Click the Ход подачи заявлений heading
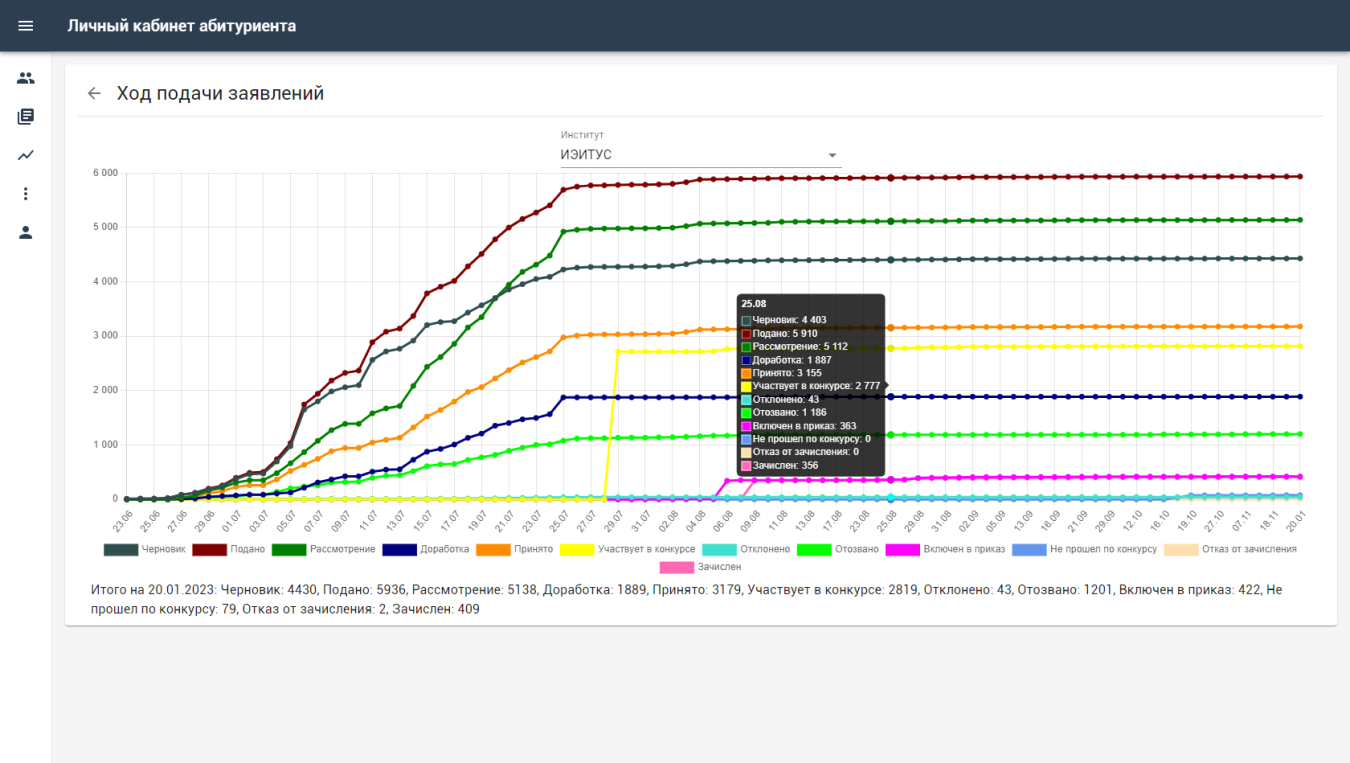 [x=220, y=93]
